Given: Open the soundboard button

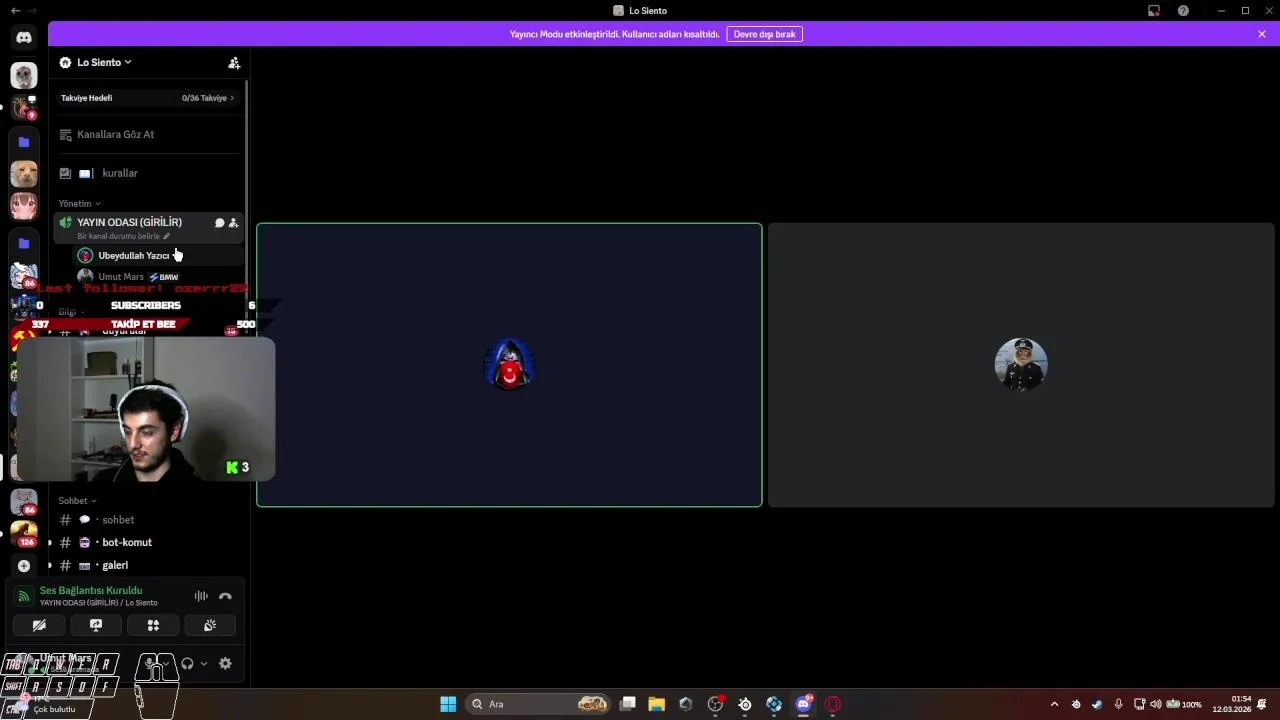Looking at the screenshot, I should (x=210, y=625).
